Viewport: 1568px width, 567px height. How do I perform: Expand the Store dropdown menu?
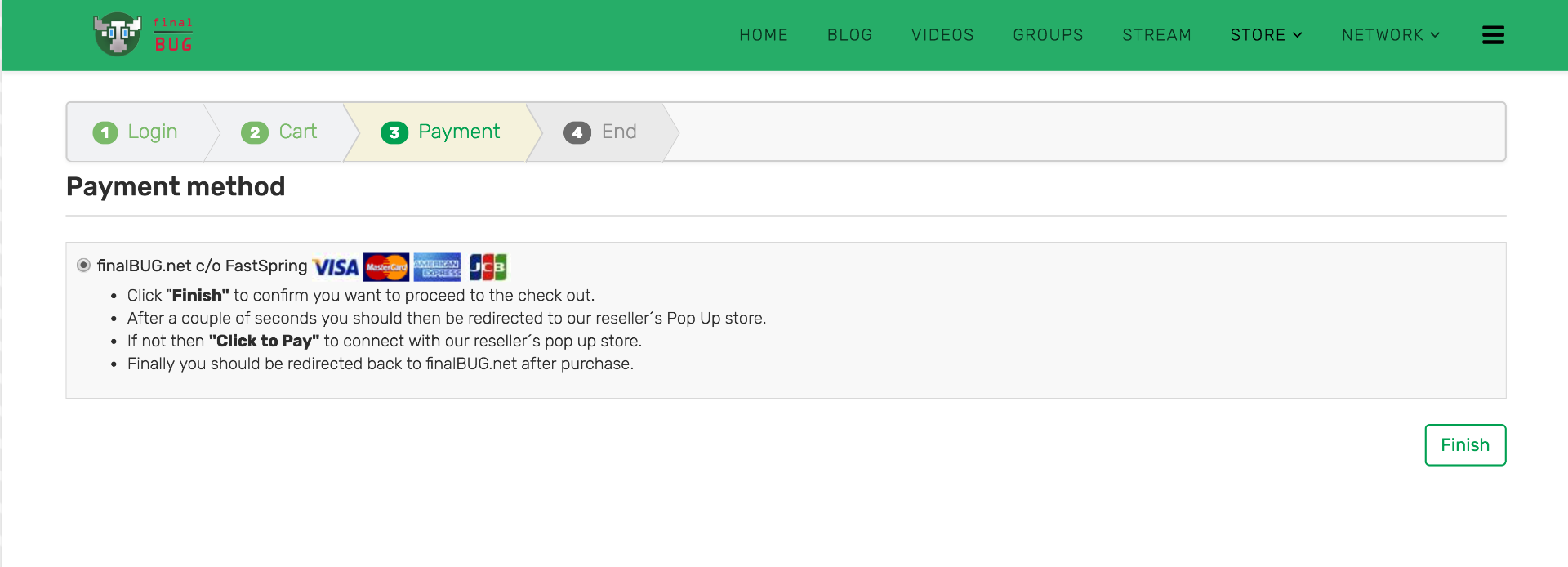coord(1266,35)
